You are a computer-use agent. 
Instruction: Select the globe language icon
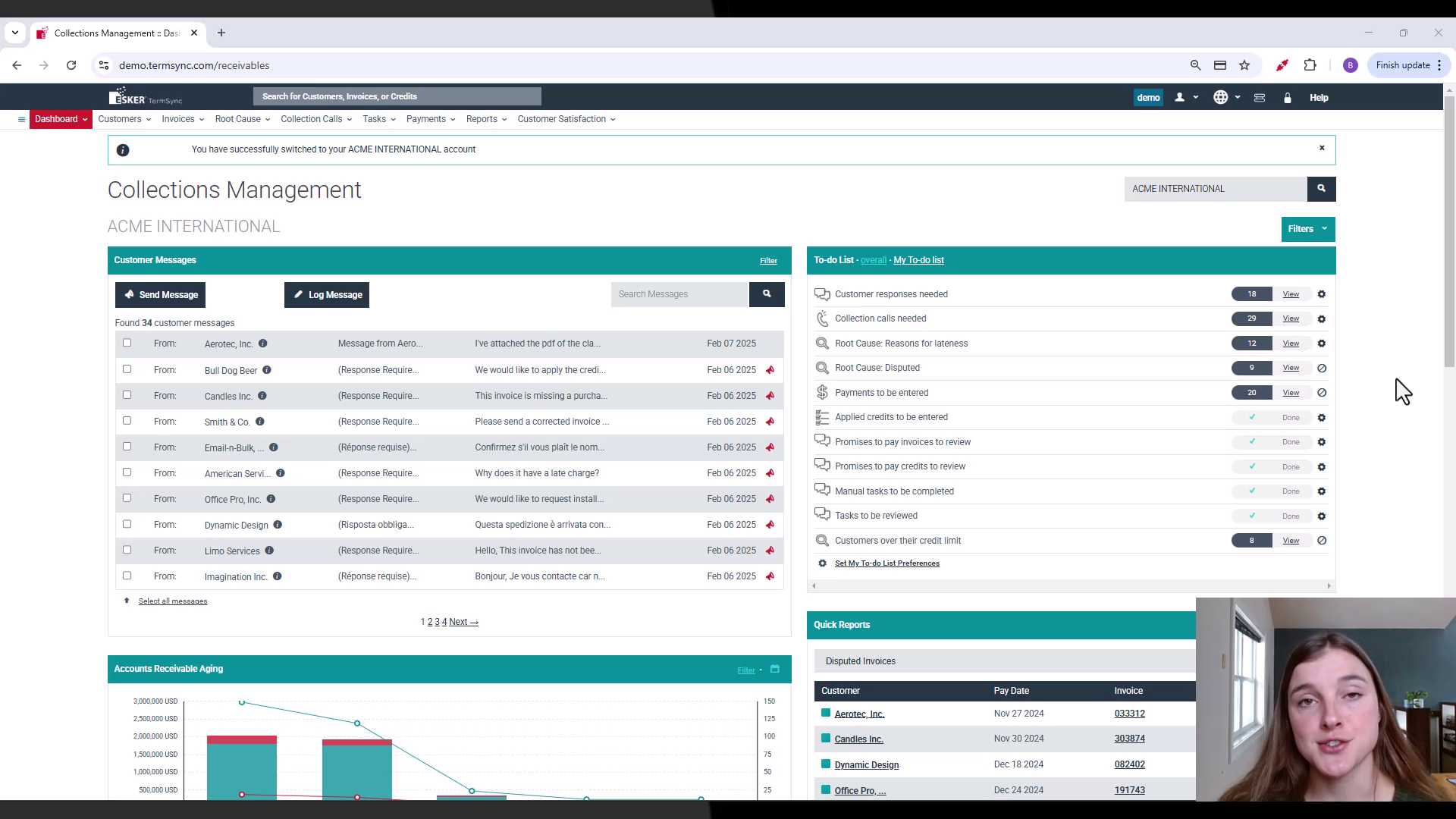tap(1220, 97)
